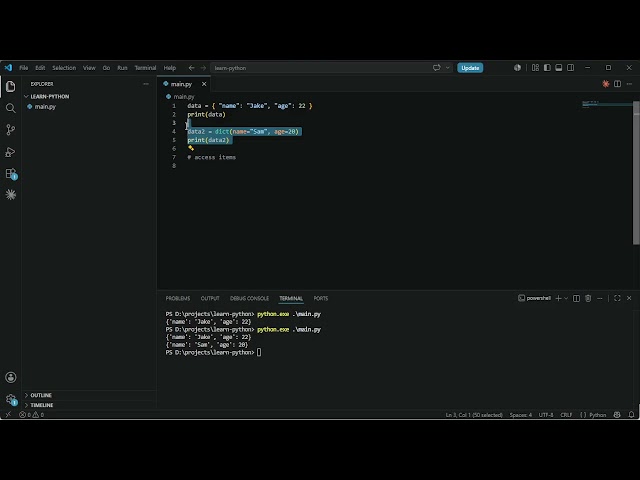Click the Ln 3, Col 1 position indicator

[x=474, y=415]
